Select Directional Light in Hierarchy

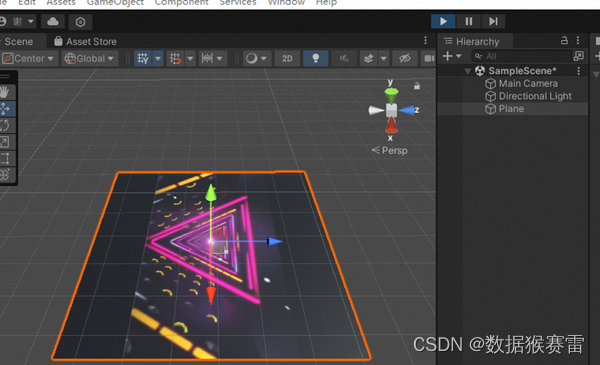click(x=535, y=96)
